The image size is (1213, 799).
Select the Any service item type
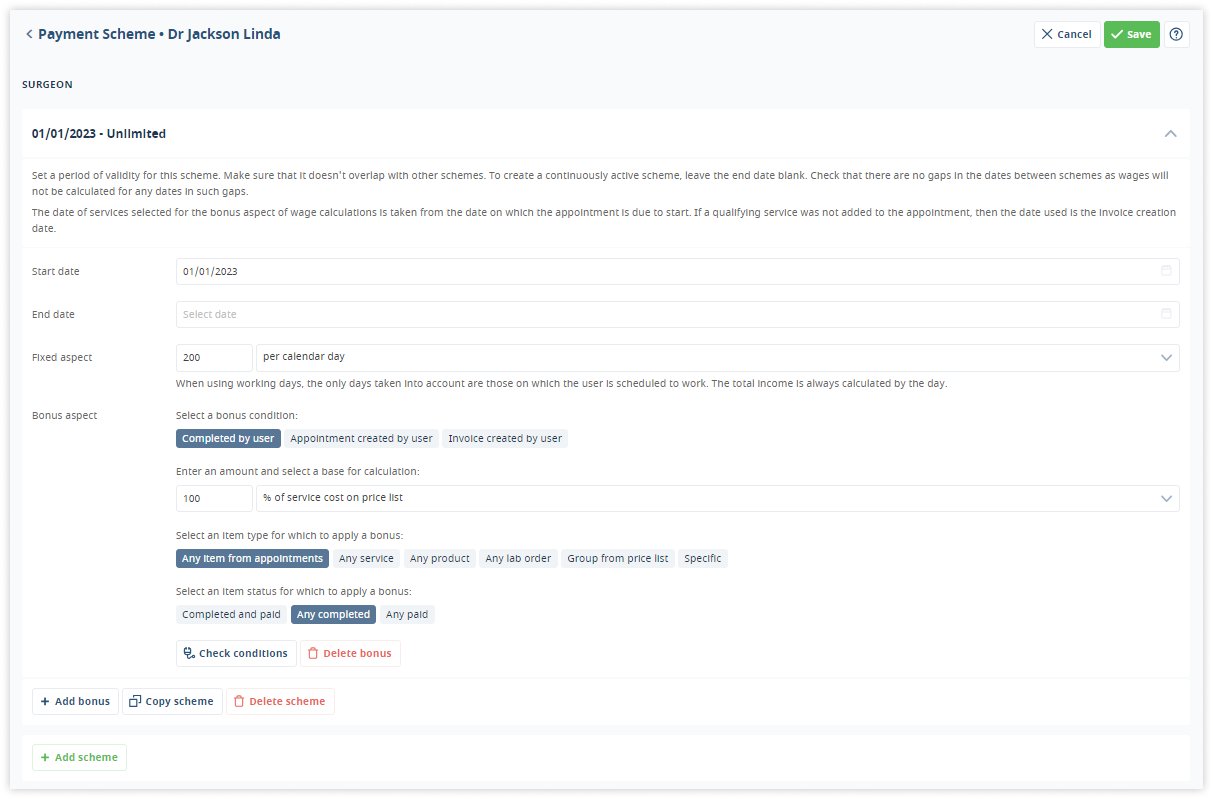point(366,558)
